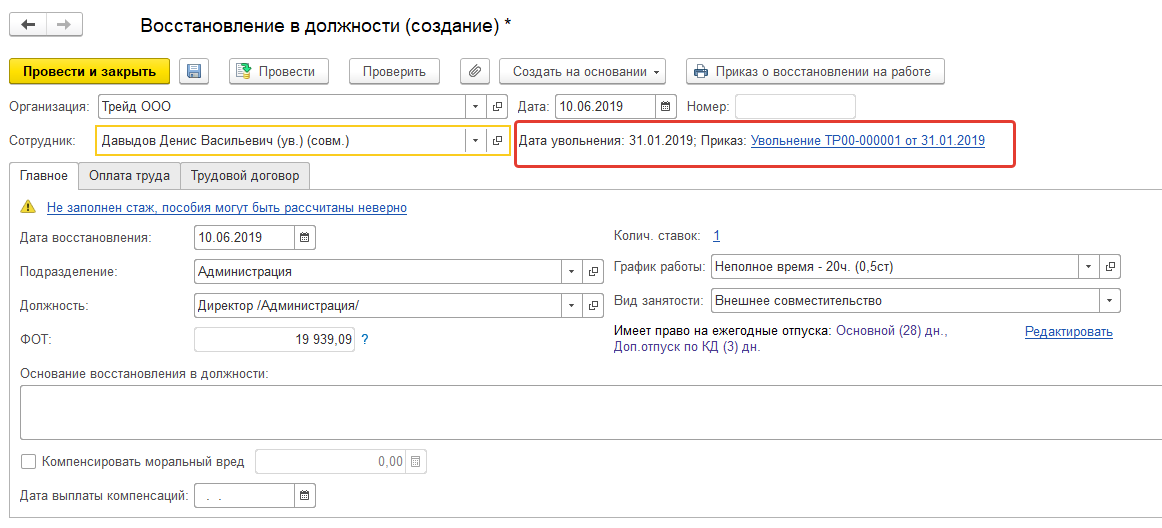Click the save diskette icon
This screenshot has width=1162, height=528.
tap(194, 71)
